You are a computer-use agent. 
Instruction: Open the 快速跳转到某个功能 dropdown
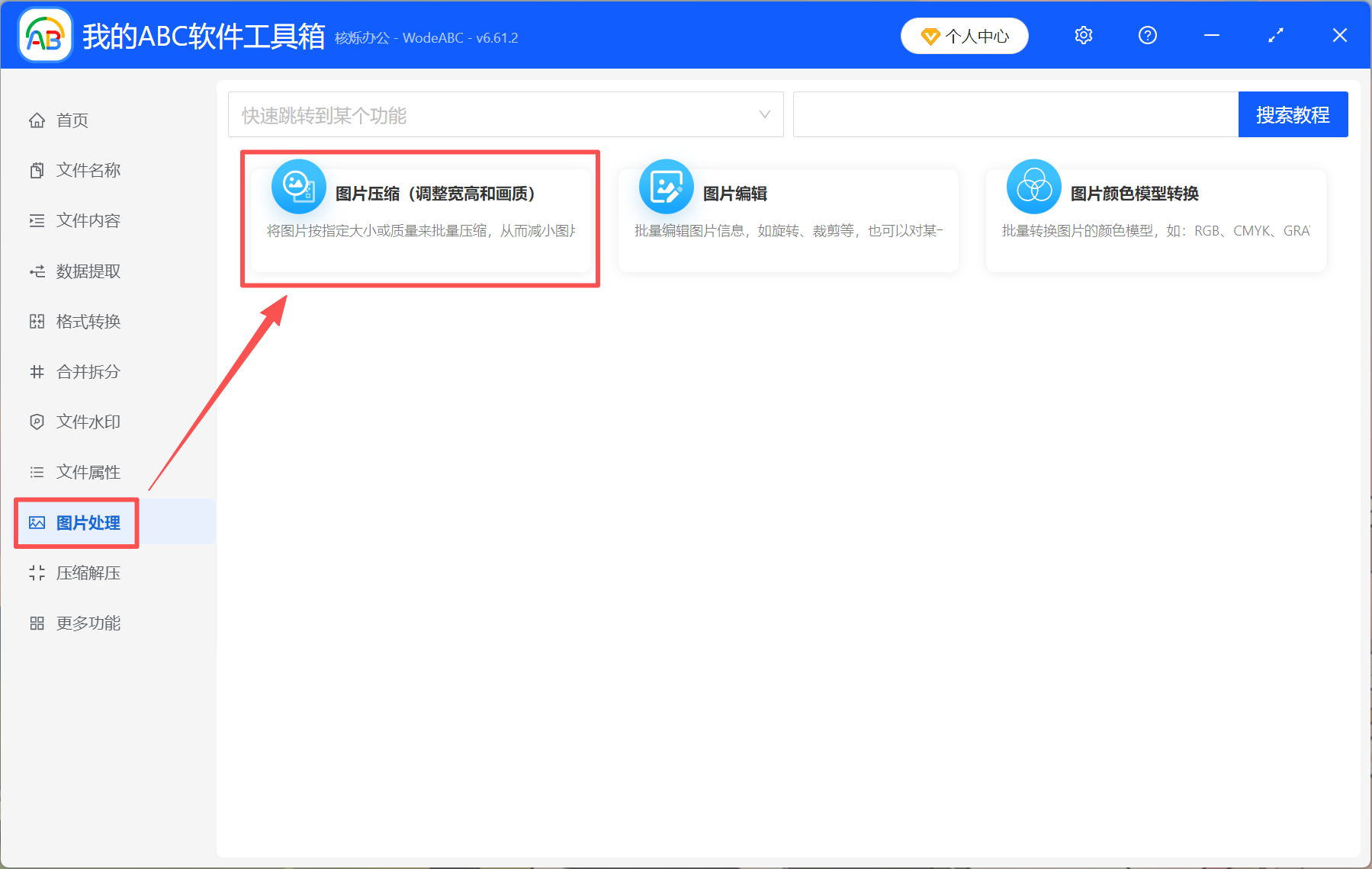tap(506, 114)
